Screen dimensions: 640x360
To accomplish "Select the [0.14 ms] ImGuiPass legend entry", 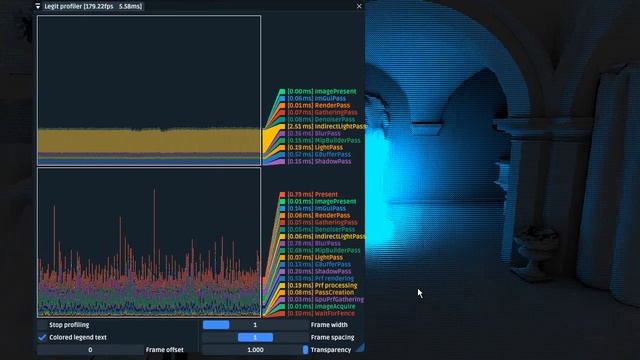I will (x=316, y=208).
